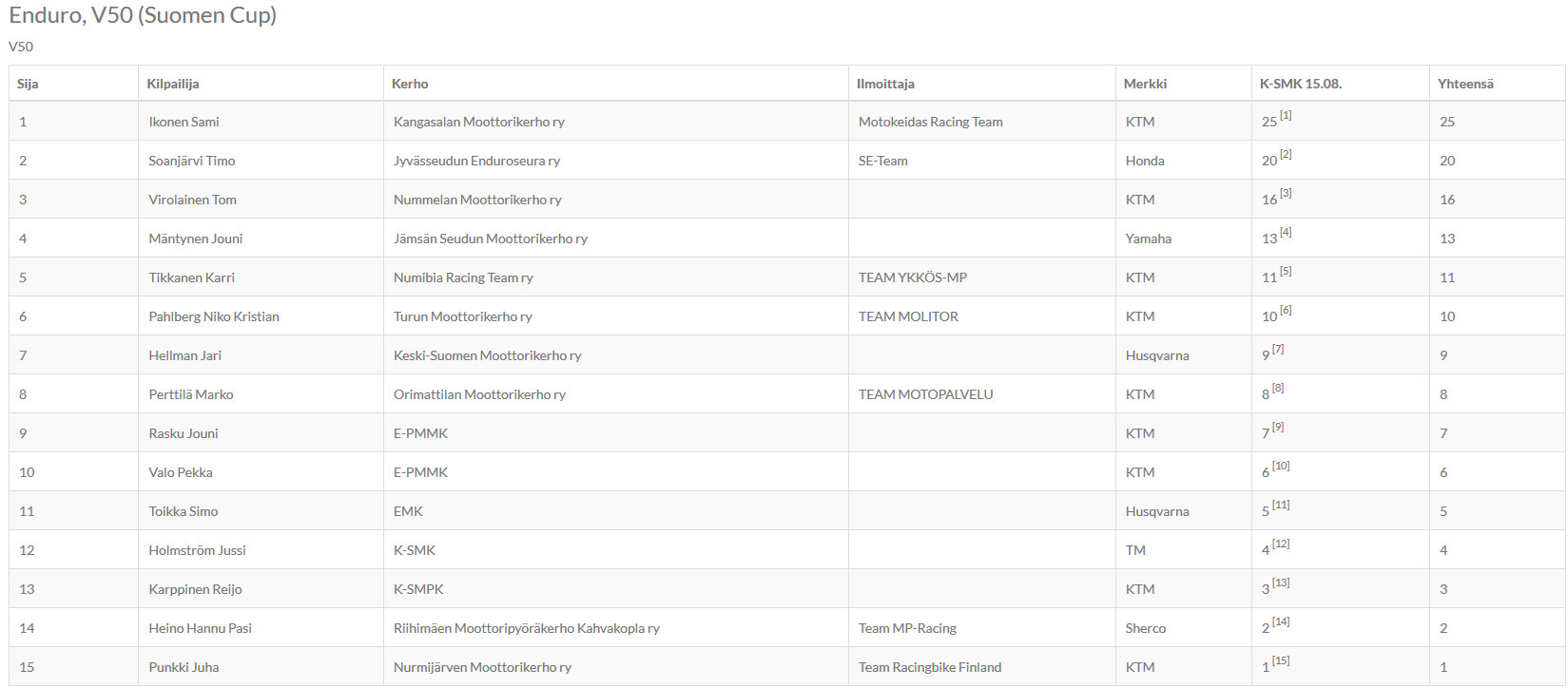Image resolution: width=1568 pixels, height=688 pixels.
Task: Click brand 'Sherco' in Heino's row
Action: click(1146, 628)
